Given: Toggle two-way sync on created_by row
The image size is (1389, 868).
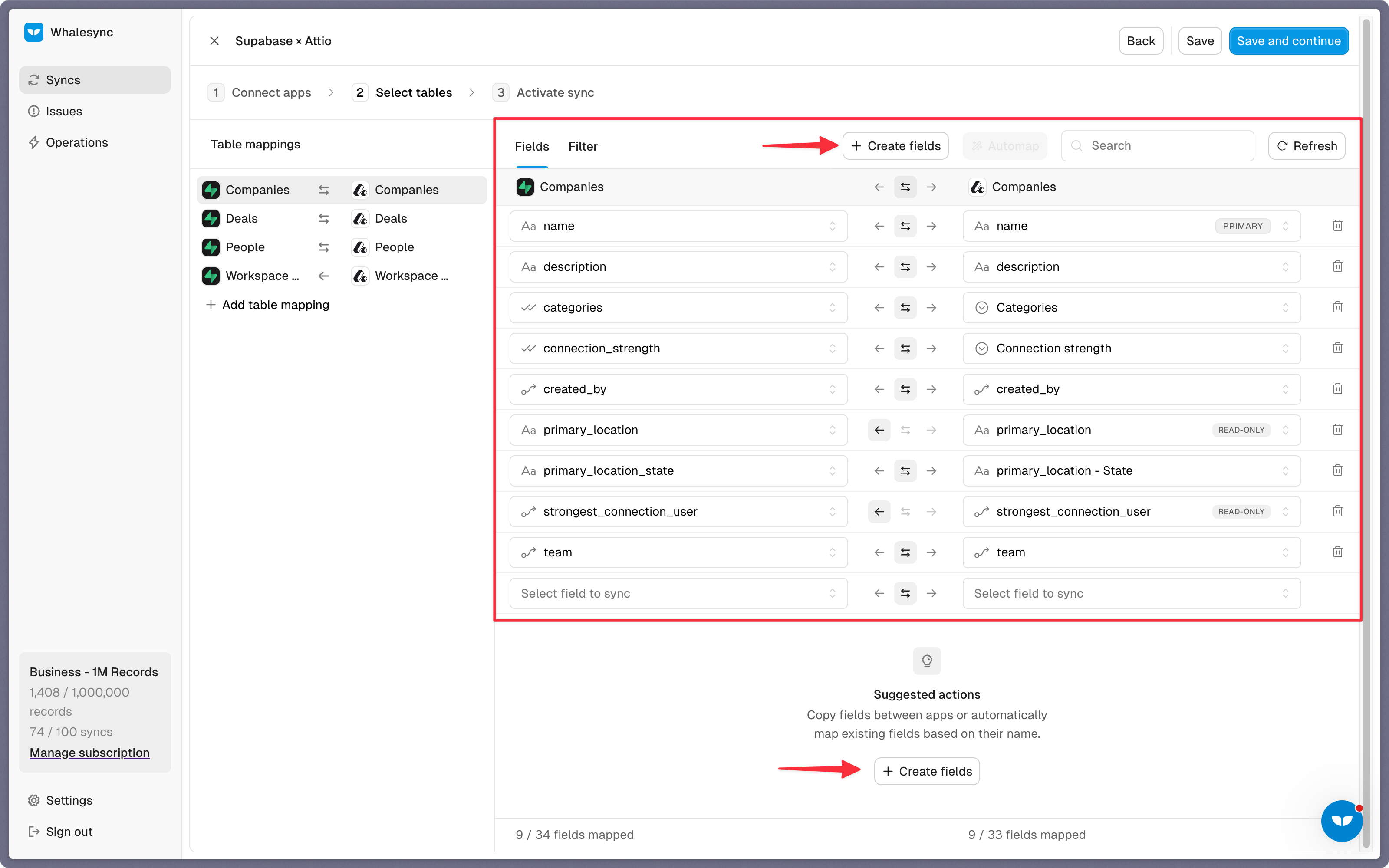Looking at the screenshot, I should (905, 389).
